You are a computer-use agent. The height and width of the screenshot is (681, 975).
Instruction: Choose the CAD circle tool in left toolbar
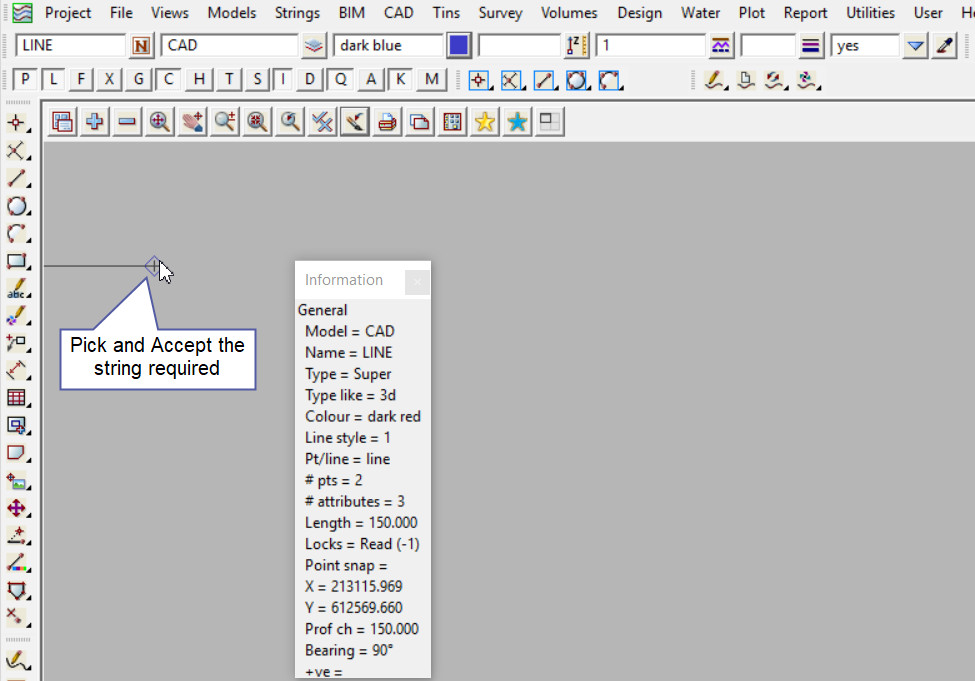point(16,207)
